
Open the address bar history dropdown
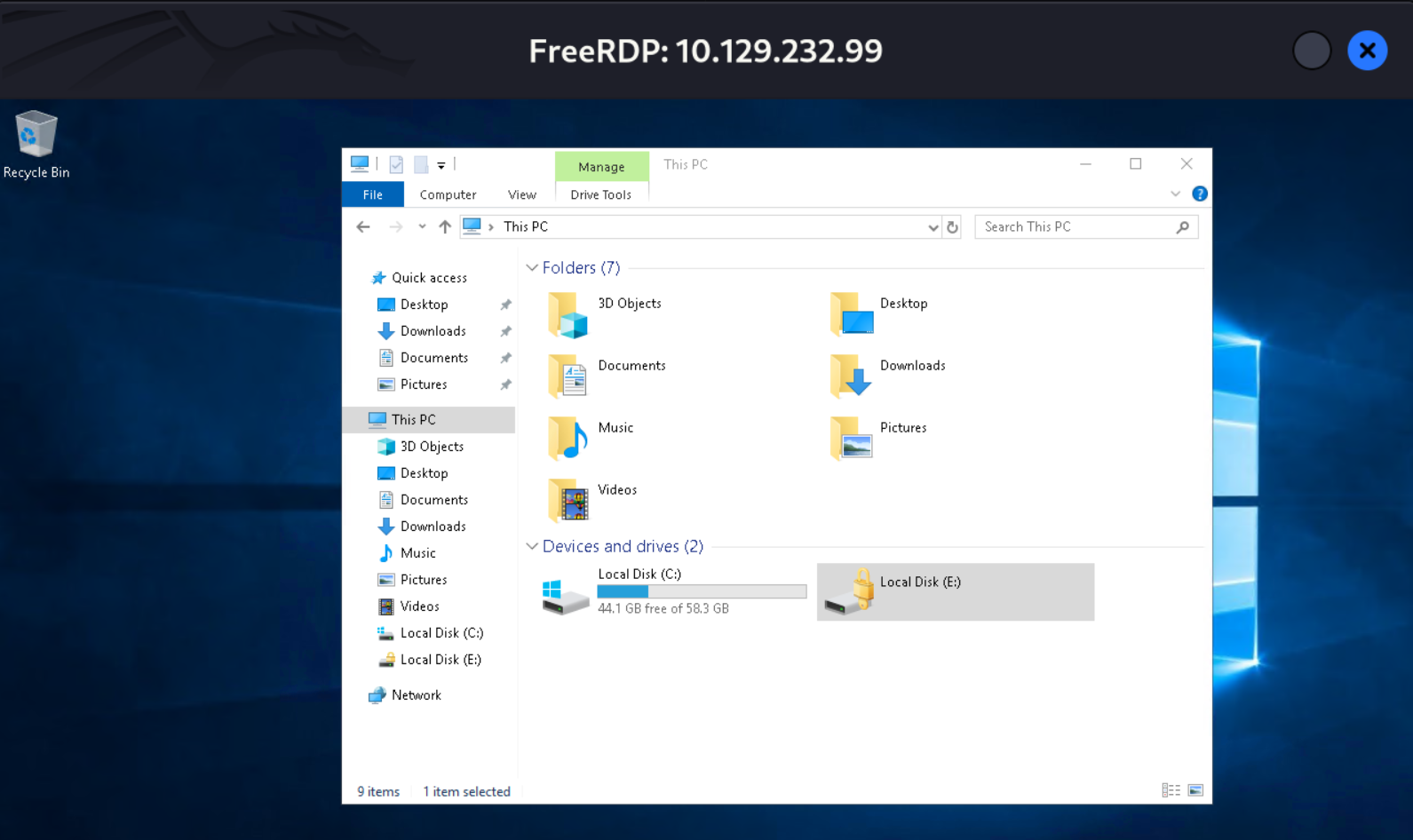(x=933, y=227)
